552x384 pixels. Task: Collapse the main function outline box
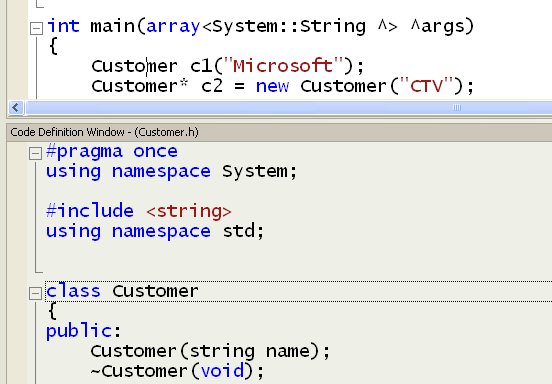click(36, 28)
